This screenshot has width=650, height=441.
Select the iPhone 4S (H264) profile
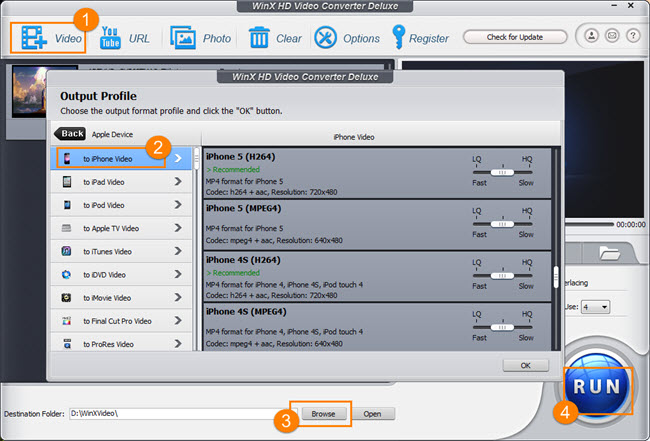point(377,276)
